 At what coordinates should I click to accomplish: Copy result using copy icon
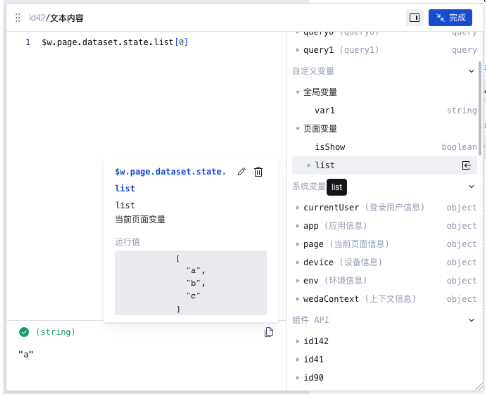click(x=269, y=332)
